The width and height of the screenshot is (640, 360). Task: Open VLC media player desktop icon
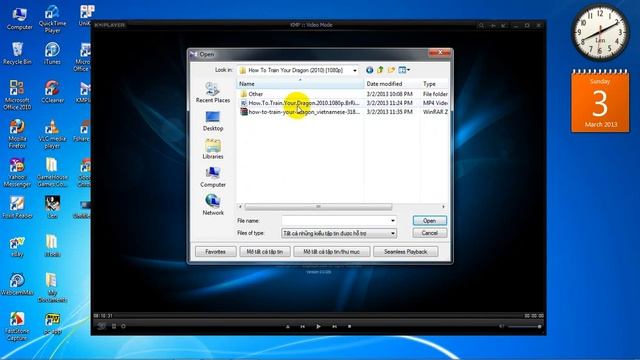pos(52,134)
